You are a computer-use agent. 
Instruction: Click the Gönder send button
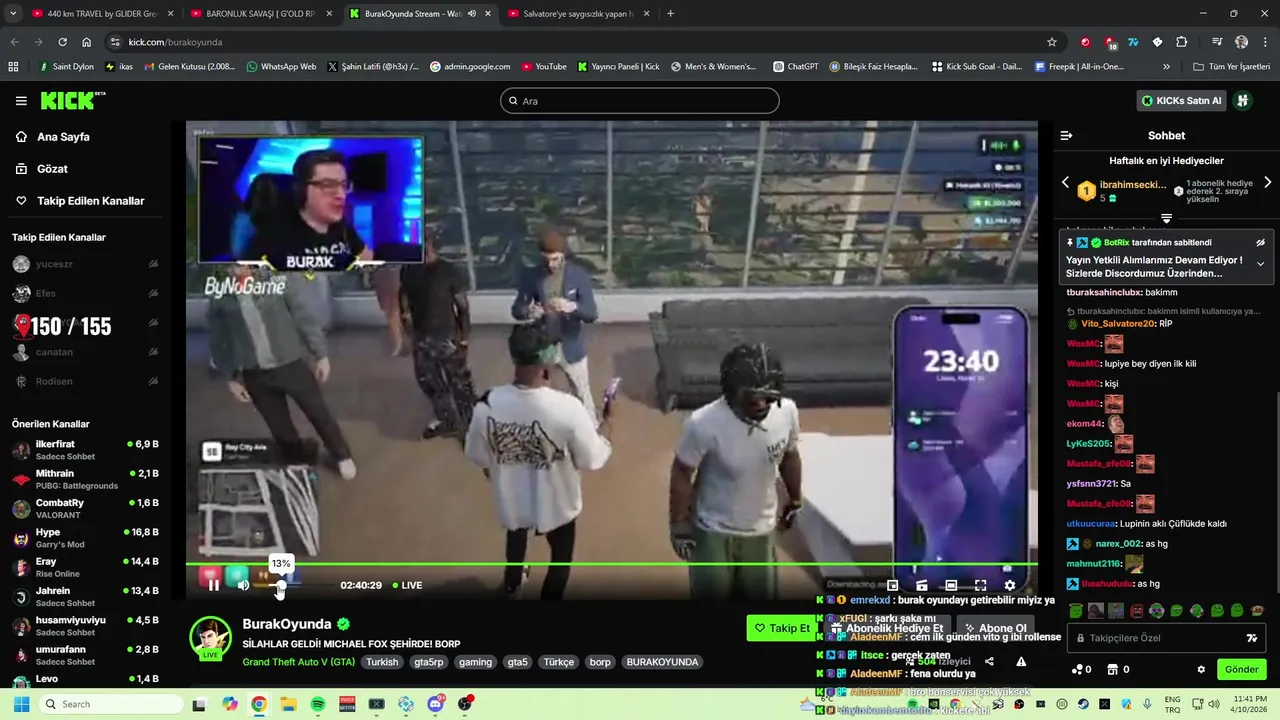(x=1241, y=670)
